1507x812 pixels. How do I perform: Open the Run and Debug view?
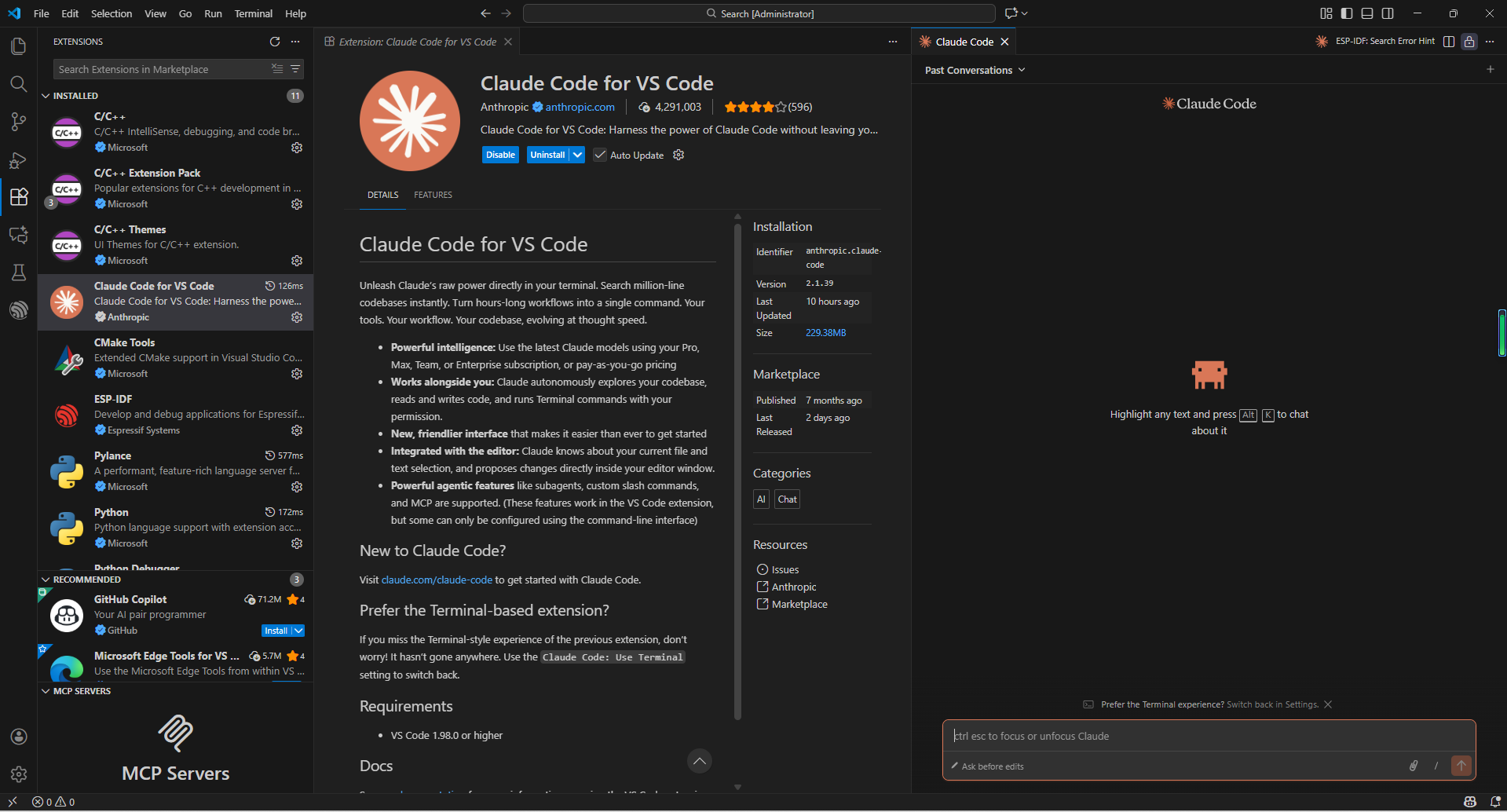click(x=19, y=159)
